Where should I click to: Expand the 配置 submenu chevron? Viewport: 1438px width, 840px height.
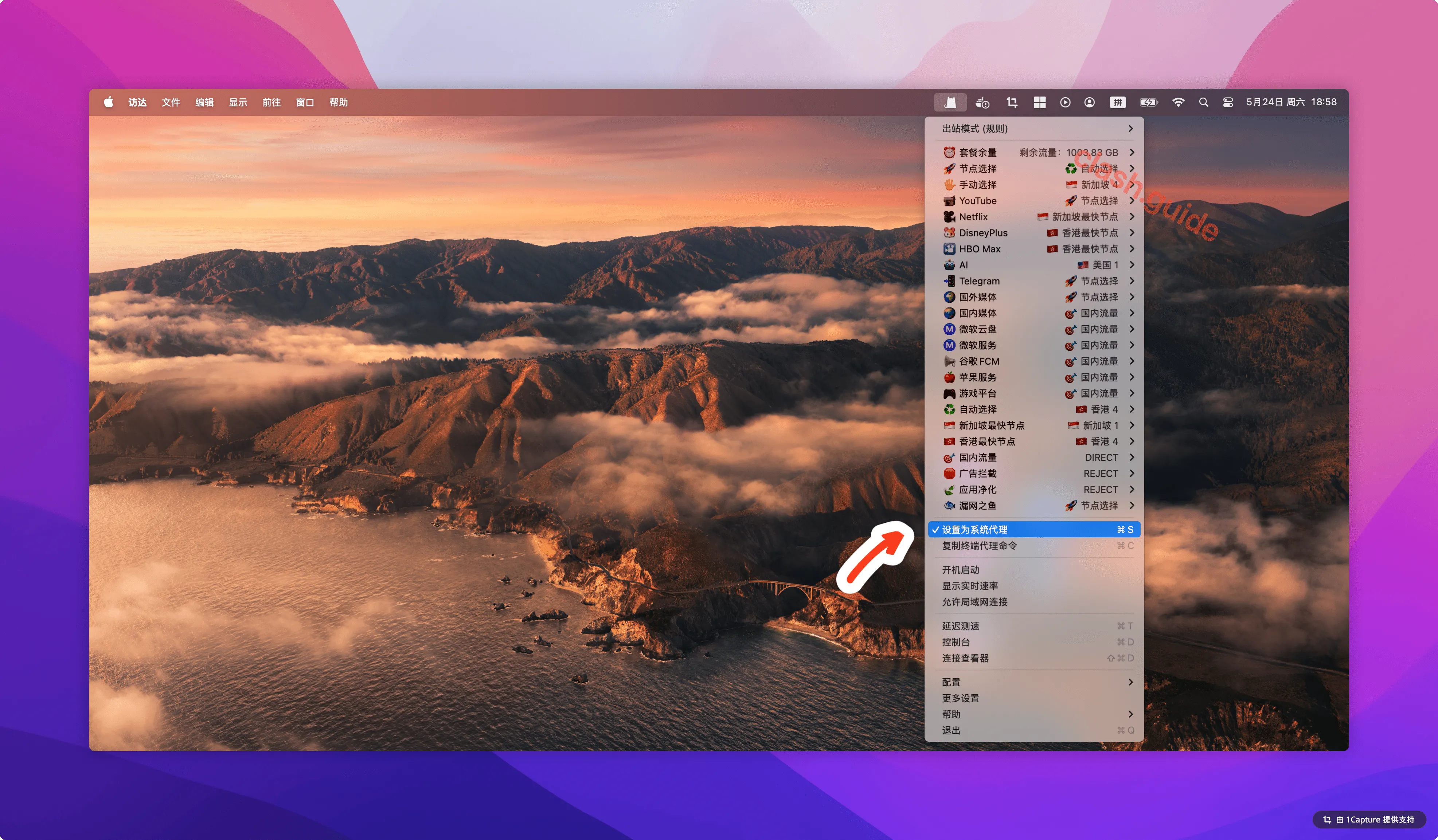click(x=1131, y=682)
